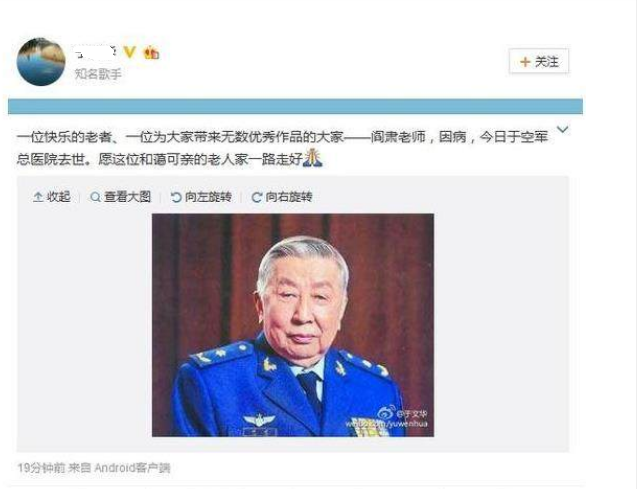Open full-size view via 查看大图 text
637x489 pixels.
128,197
